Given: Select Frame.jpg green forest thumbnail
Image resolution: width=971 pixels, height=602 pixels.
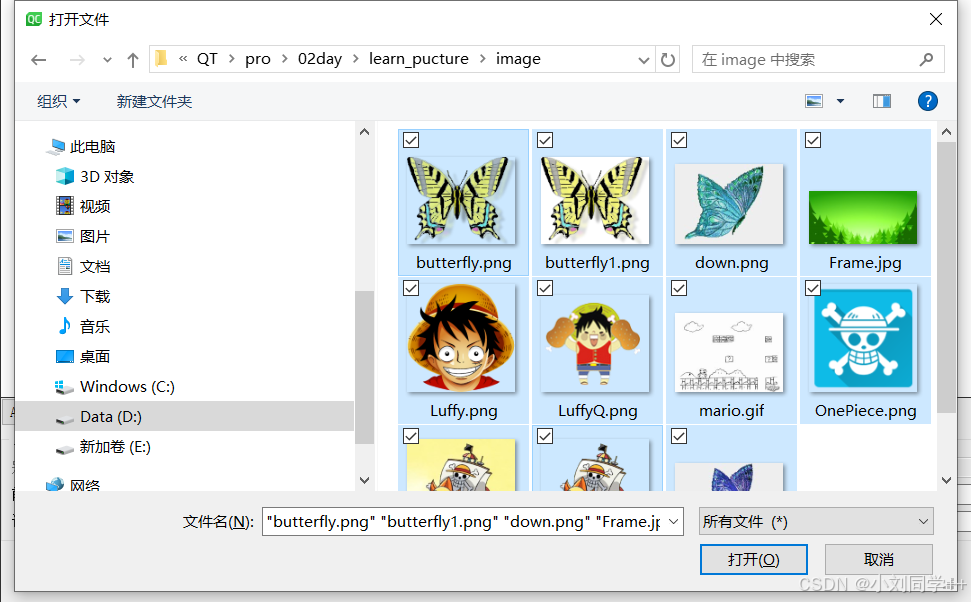Looking at the screenshot, I should click(863, 217).
